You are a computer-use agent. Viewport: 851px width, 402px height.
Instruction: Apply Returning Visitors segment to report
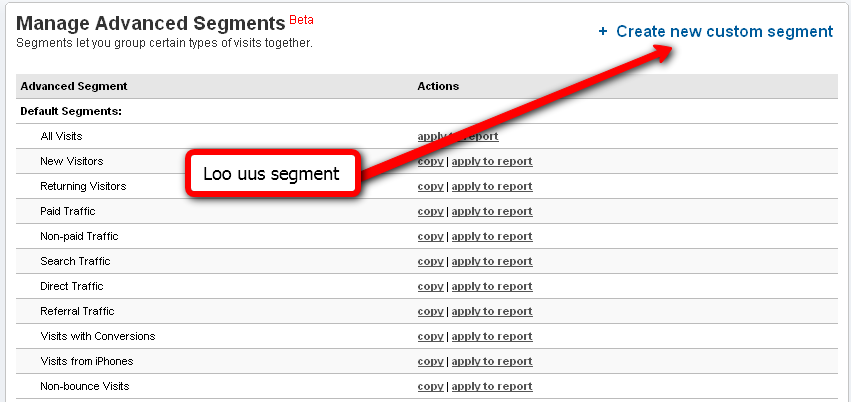coord(492,186)
